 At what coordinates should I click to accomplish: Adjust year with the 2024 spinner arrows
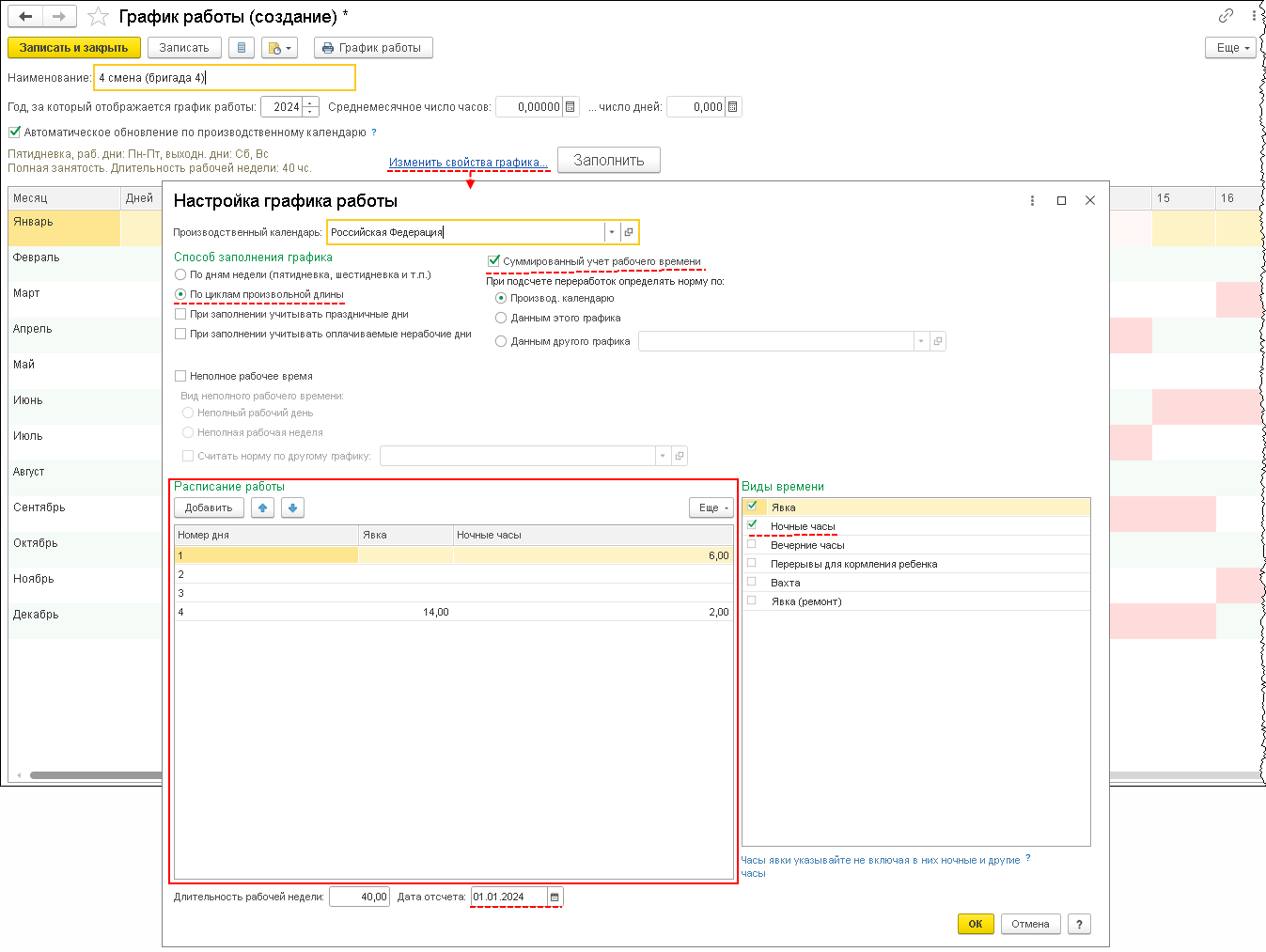[311, 107]
